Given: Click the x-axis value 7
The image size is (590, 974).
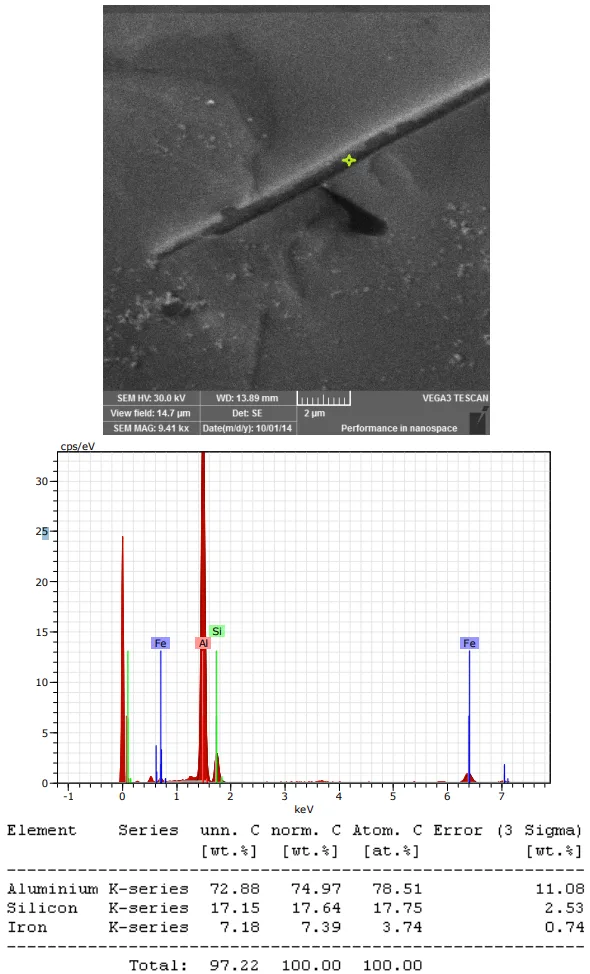Looking at the screenshot, I should click(x=501, y=796).
